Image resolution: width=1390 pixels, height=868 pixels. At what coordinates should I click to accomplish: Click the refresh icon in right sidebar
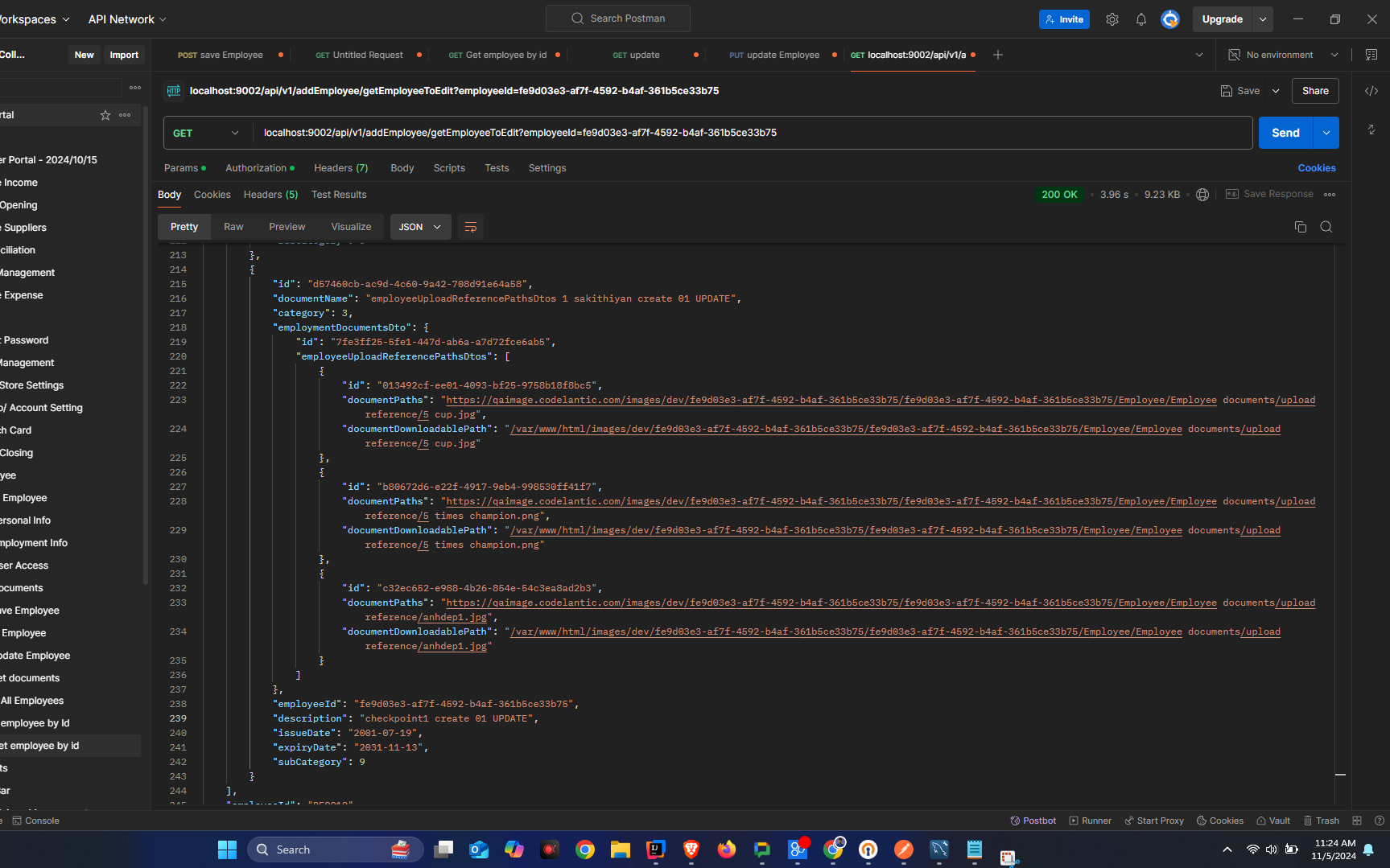[1371, 130]
